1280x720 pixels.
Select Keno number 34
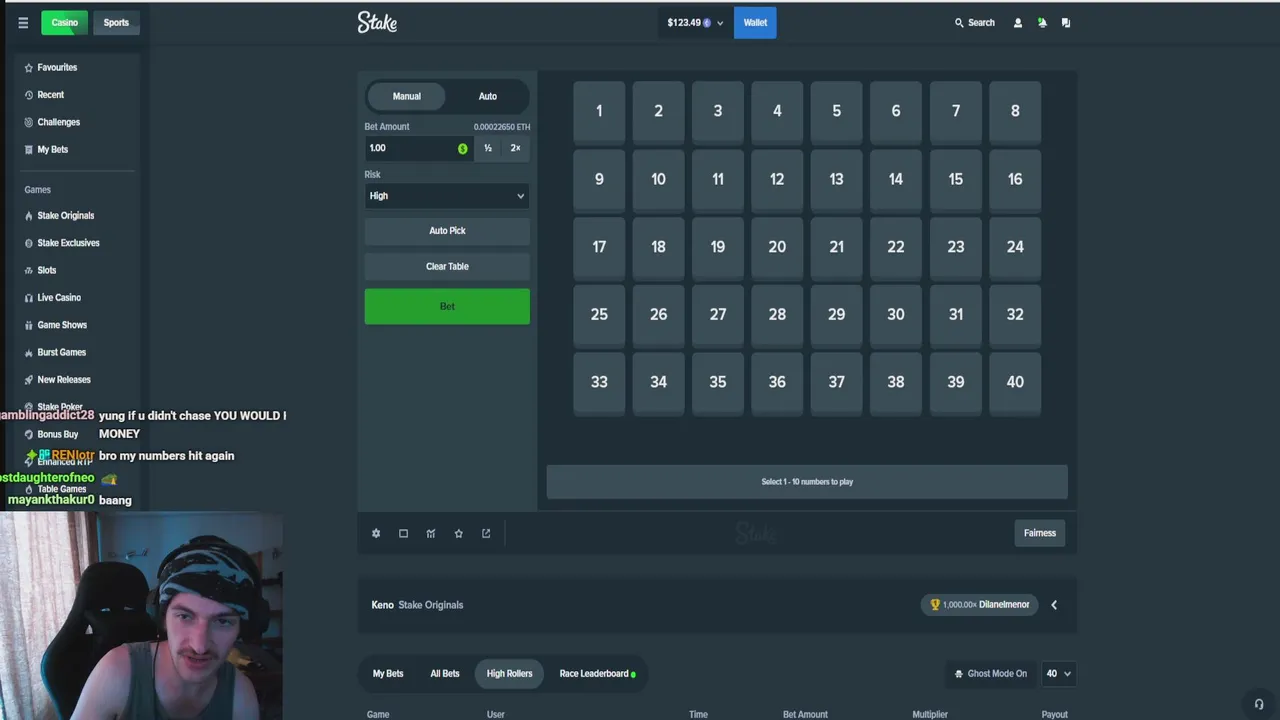point(658,382)
